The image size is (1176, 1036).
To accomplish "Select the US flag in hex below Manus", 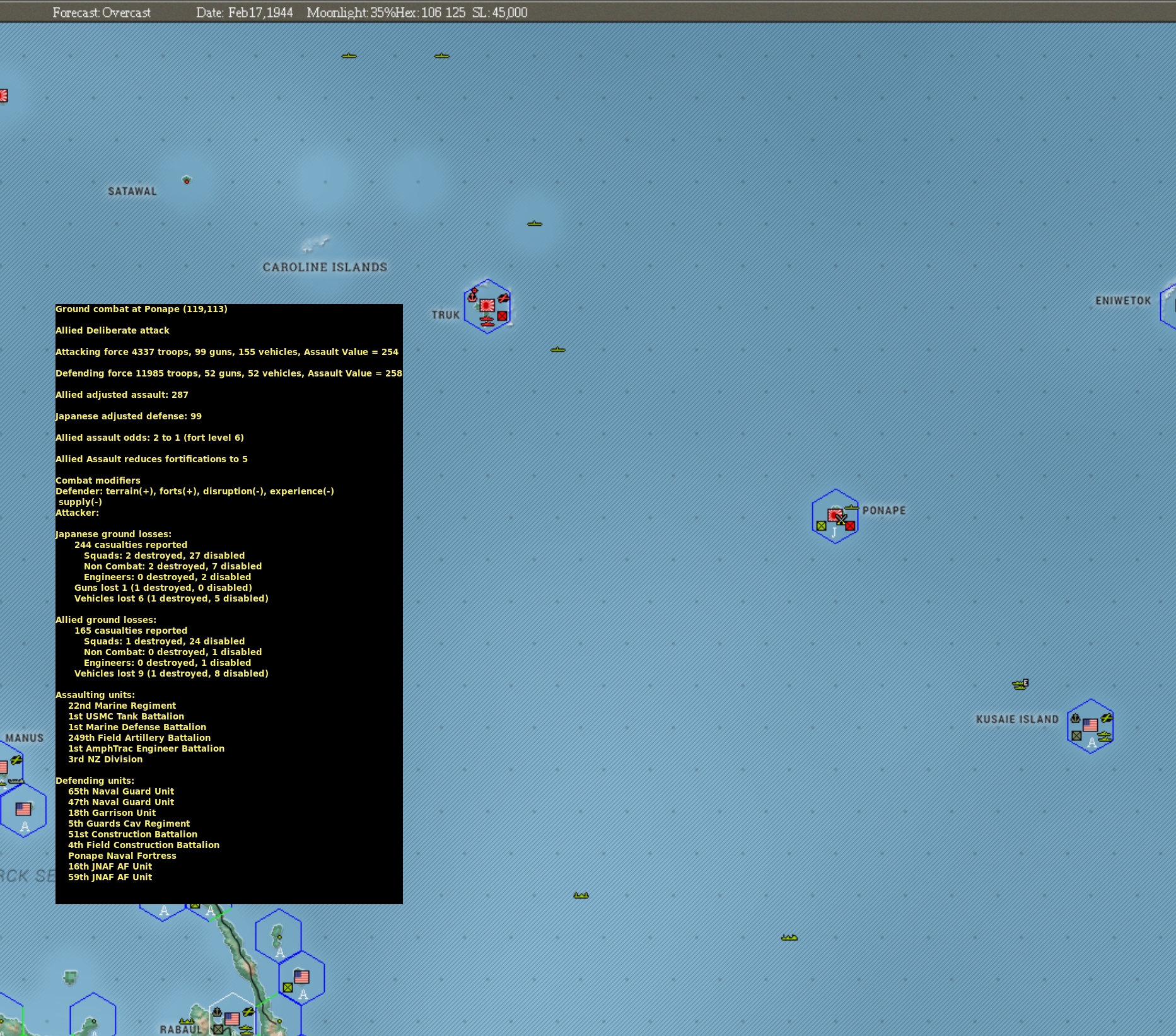I will (23, 808).
